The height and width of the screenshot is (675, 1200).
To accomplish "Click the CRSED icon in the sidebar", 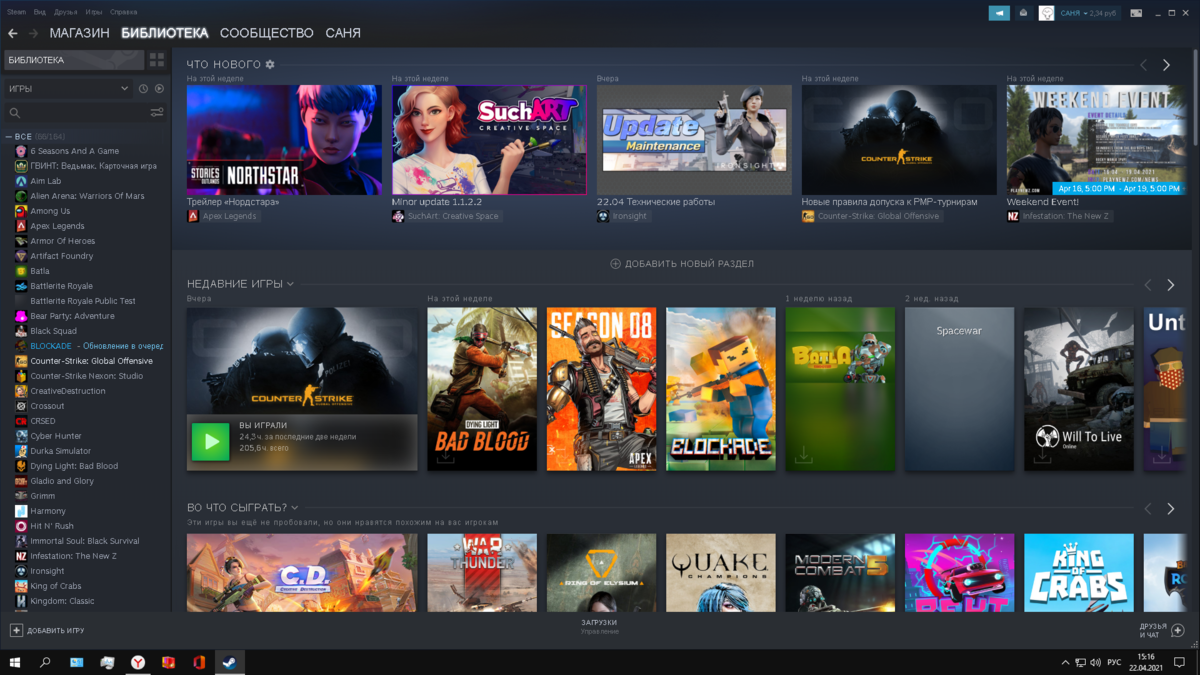I will [21, 421].
